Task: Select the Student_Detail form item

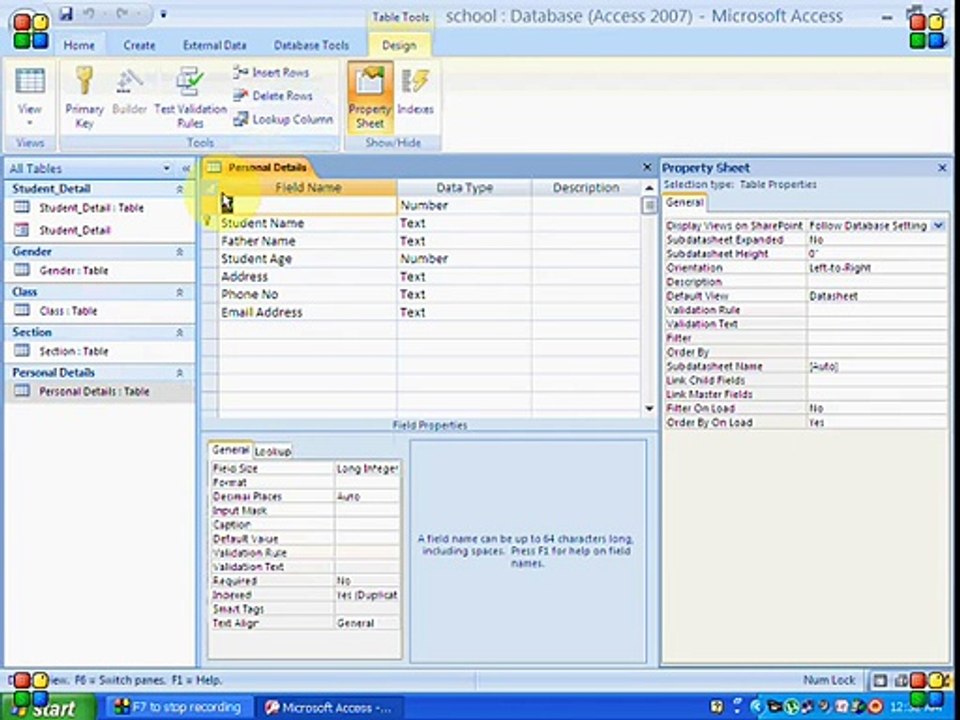Action: [99, 230]
